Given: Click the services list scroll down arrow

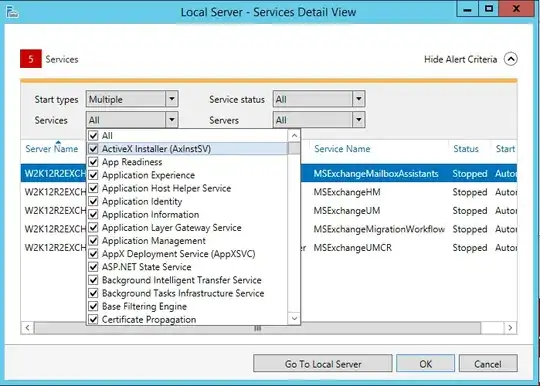Looking at the screenshot, I should click(294, 318).
